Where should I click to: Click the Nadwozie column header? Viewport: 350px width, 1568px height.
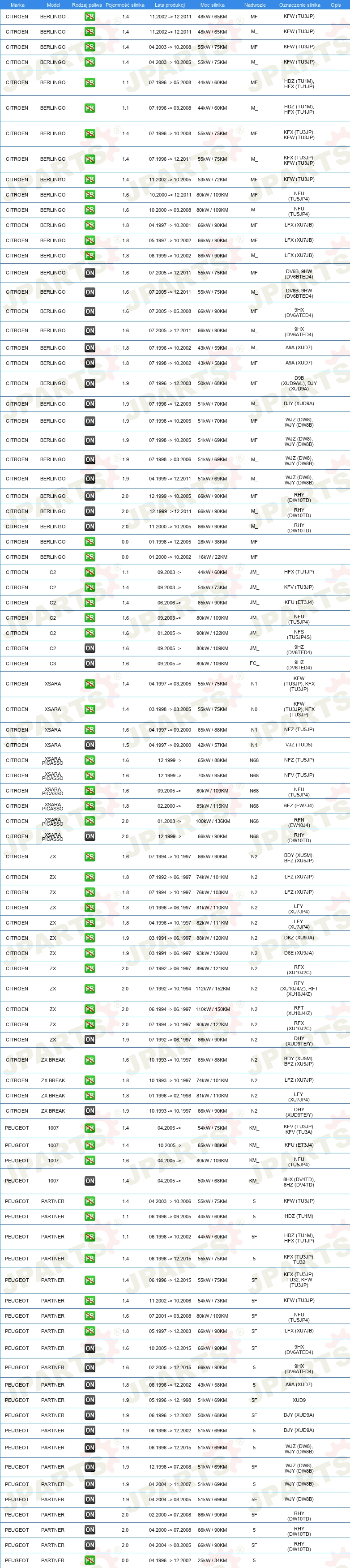[254, 5]
